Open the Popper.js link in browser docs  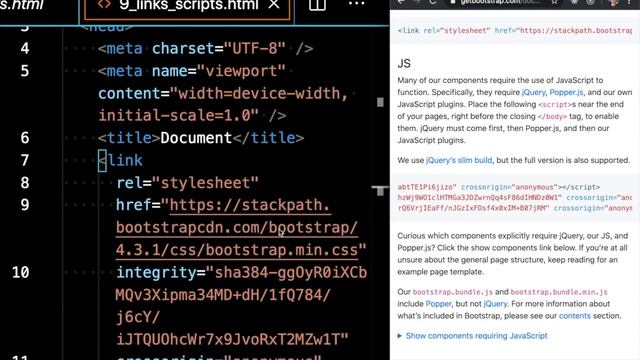coord(566,92)
